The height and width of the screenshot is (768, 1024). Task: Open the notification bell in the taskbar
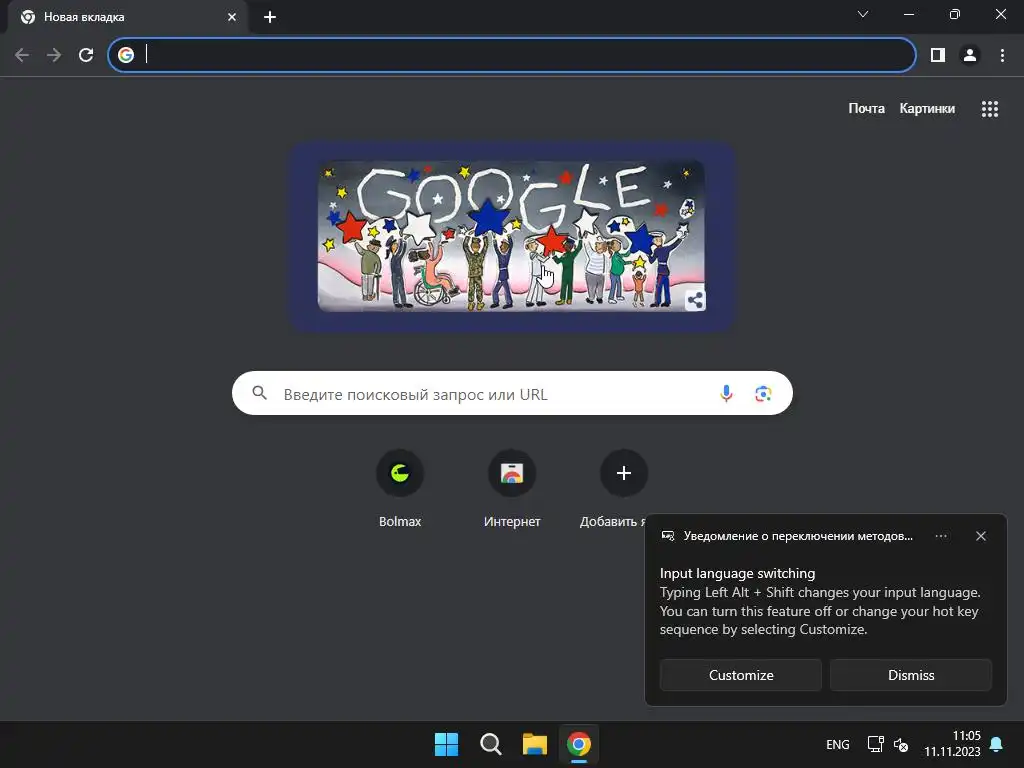997,744
